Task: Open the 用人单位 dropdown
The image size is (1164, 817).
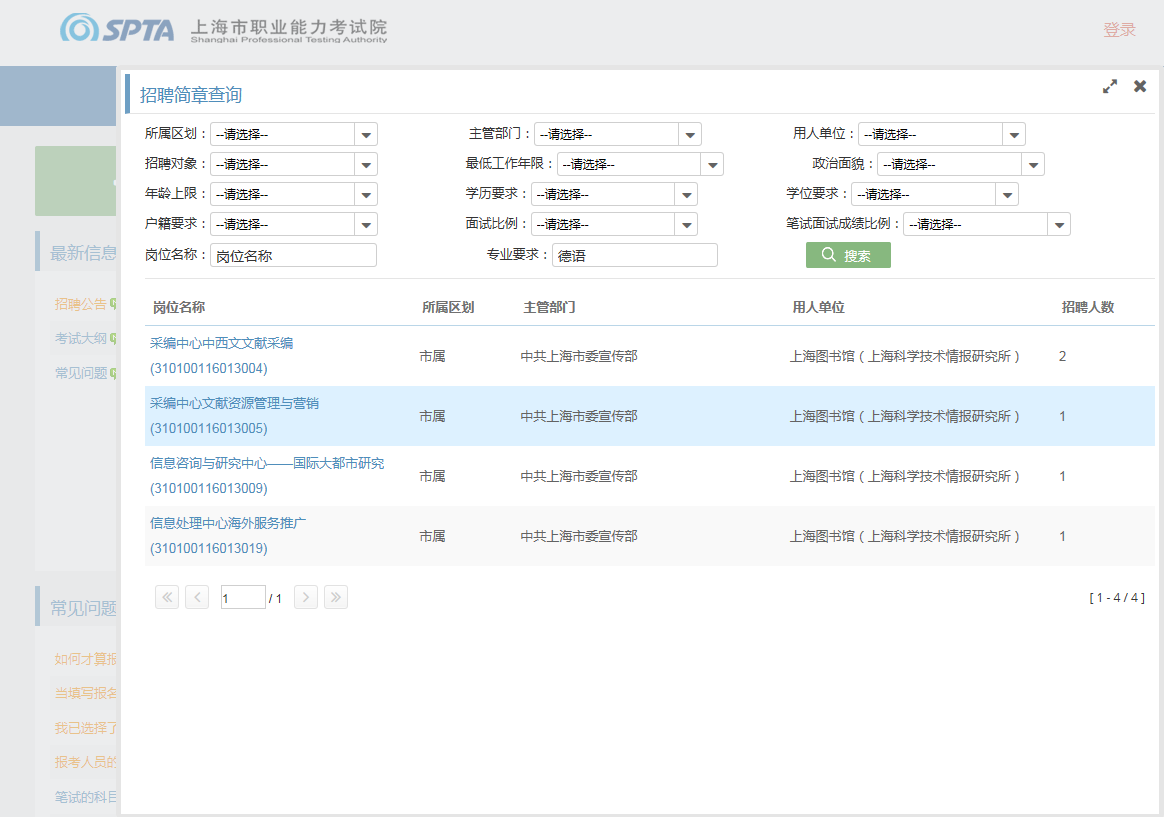Action: 941,134
